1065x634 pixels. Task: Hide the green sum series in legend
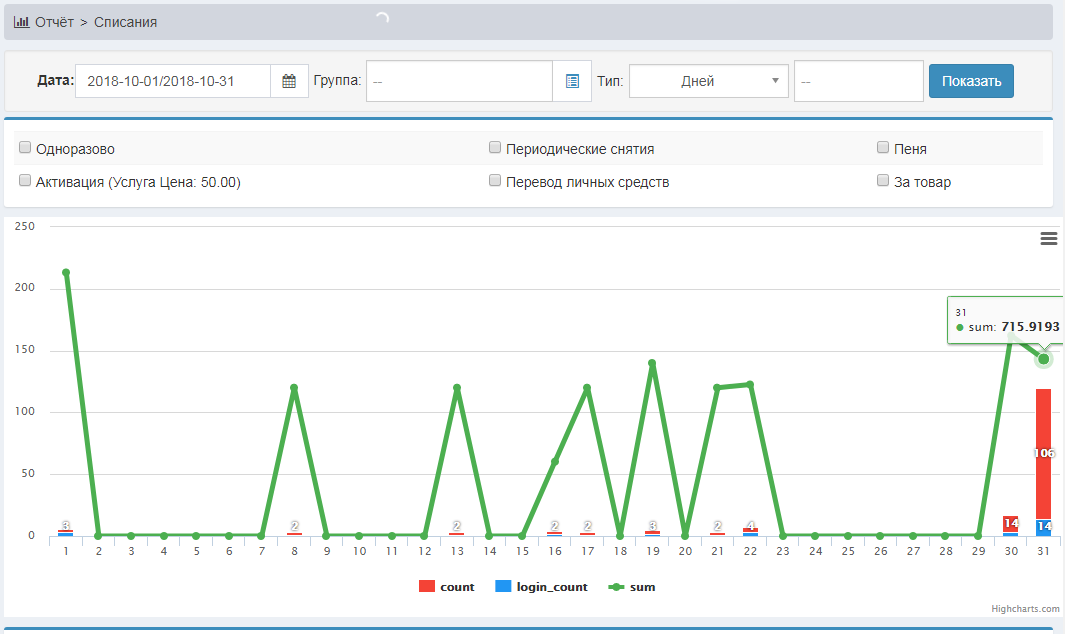632,587
